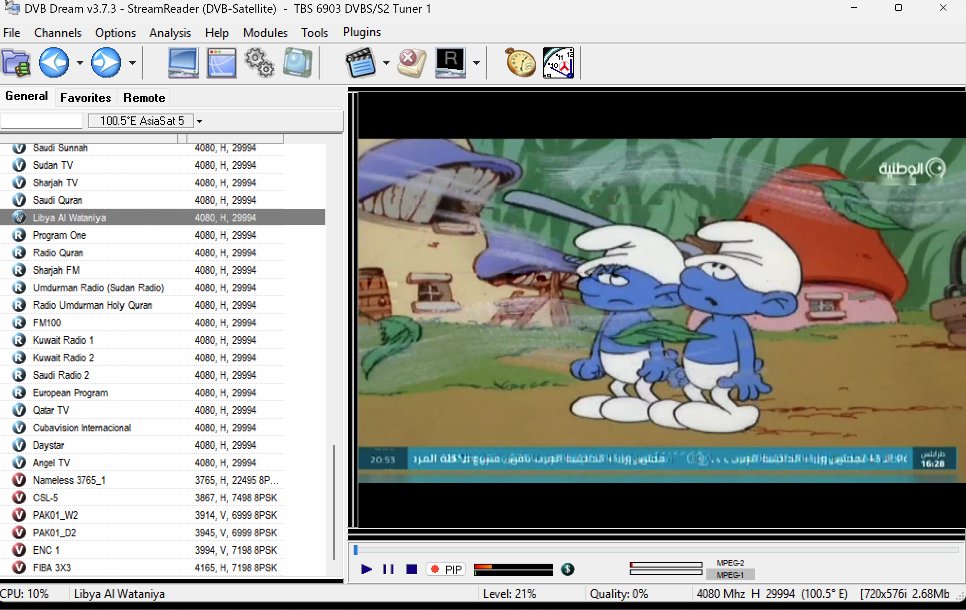Start playback with the play button
The width and height of the screenshot is (966, 610).
[x=367, y=569]
